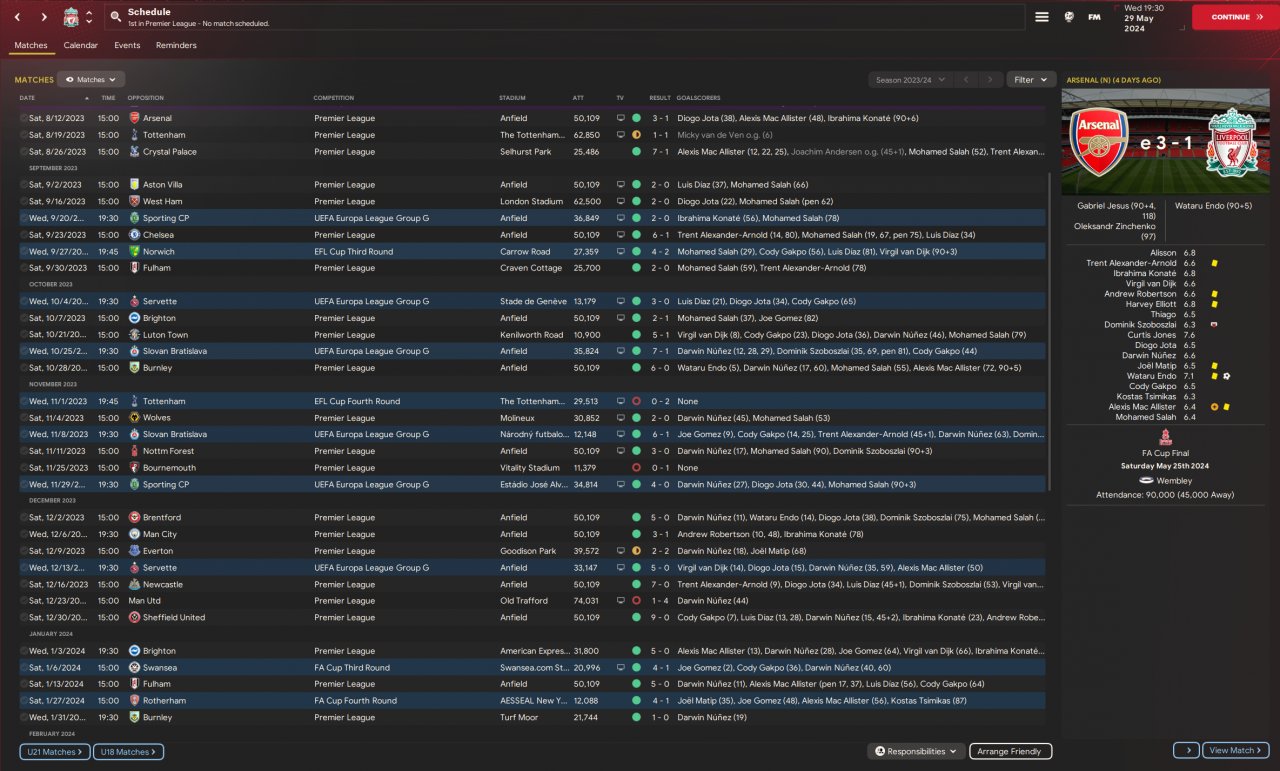This screenshot has width=1280, height=771.
Task: Toggle the selection circle for the Man City 12/6 match
Action: tap(24, 534)
